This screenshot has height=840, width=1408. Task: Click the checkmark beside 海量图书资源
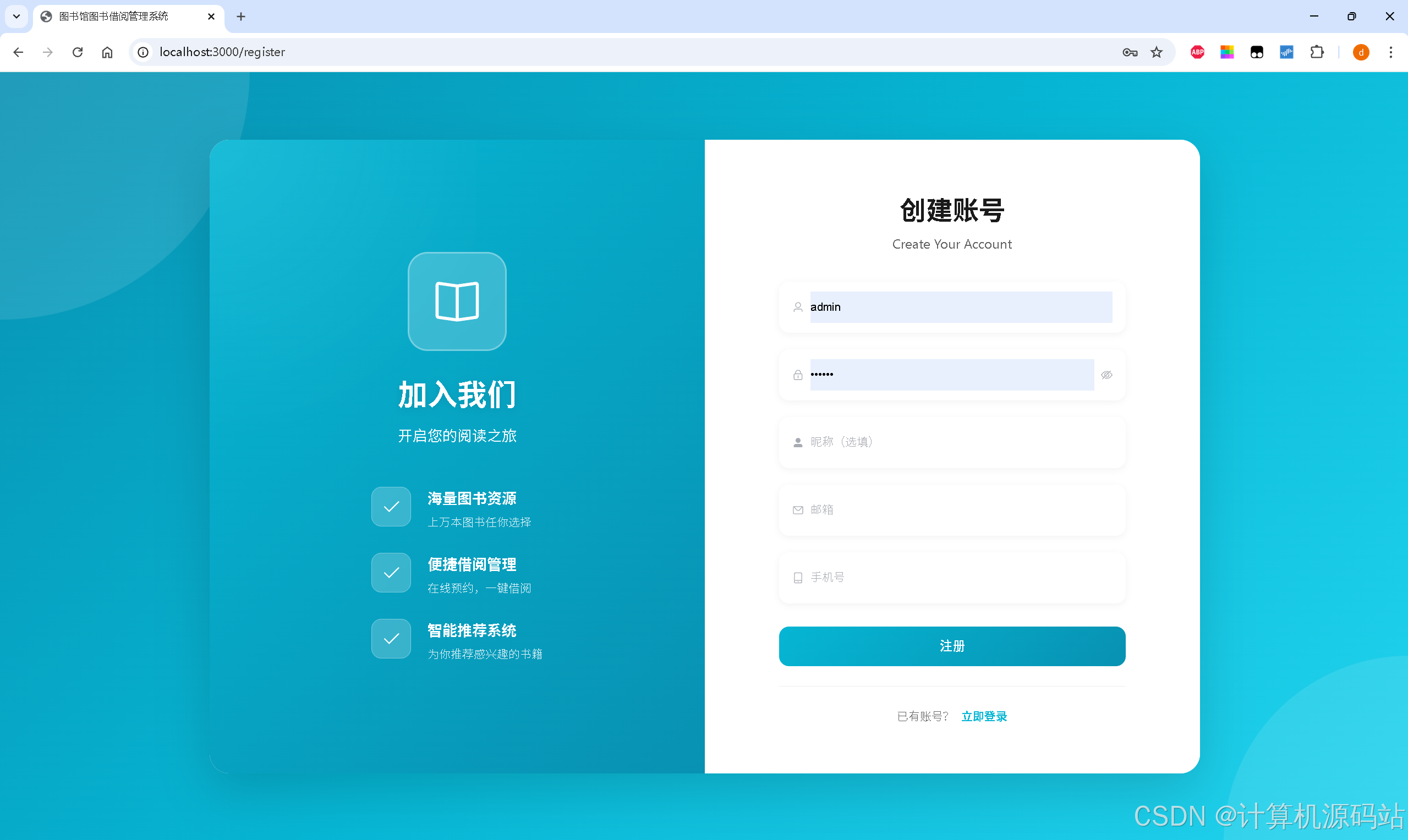click(x=391, y=507)
